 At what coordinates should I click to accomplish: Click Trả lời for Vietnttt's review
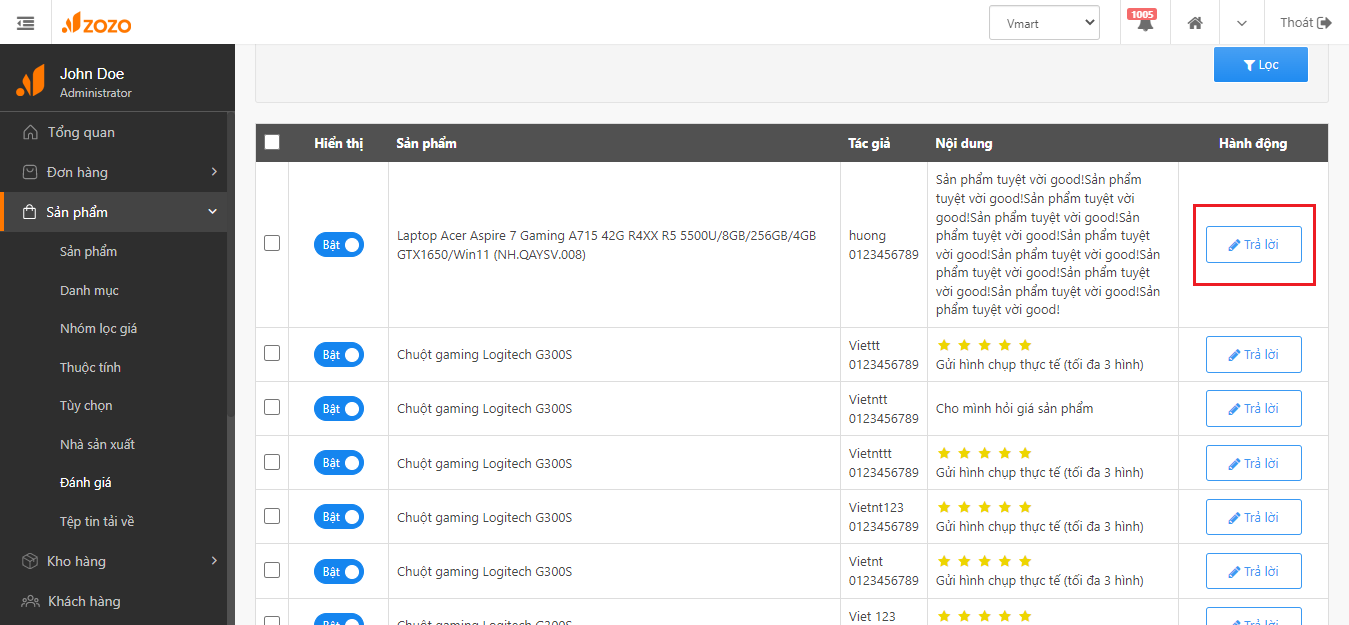click(x=1254, y=463)
